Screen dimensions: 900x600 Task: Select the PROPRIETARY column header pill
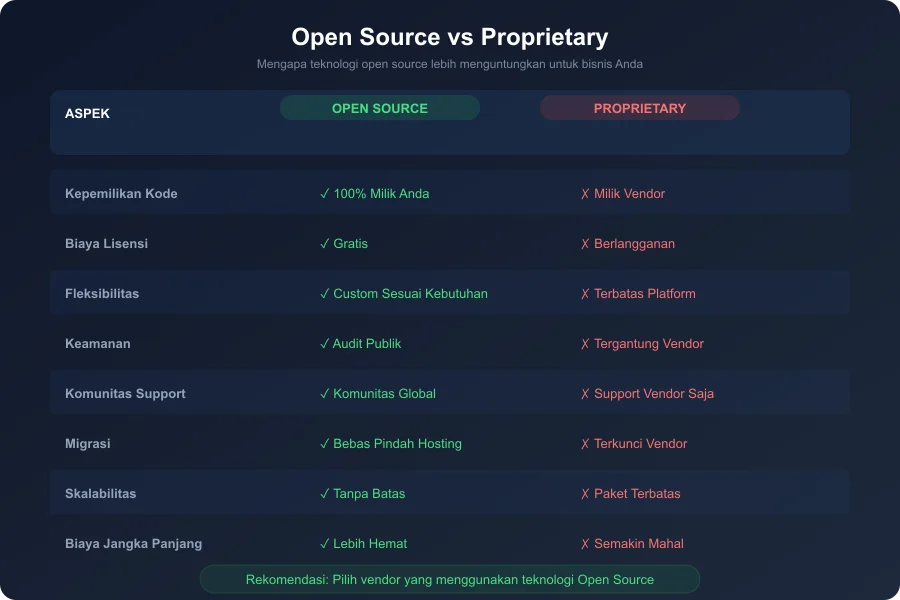(x=640, y=107)
